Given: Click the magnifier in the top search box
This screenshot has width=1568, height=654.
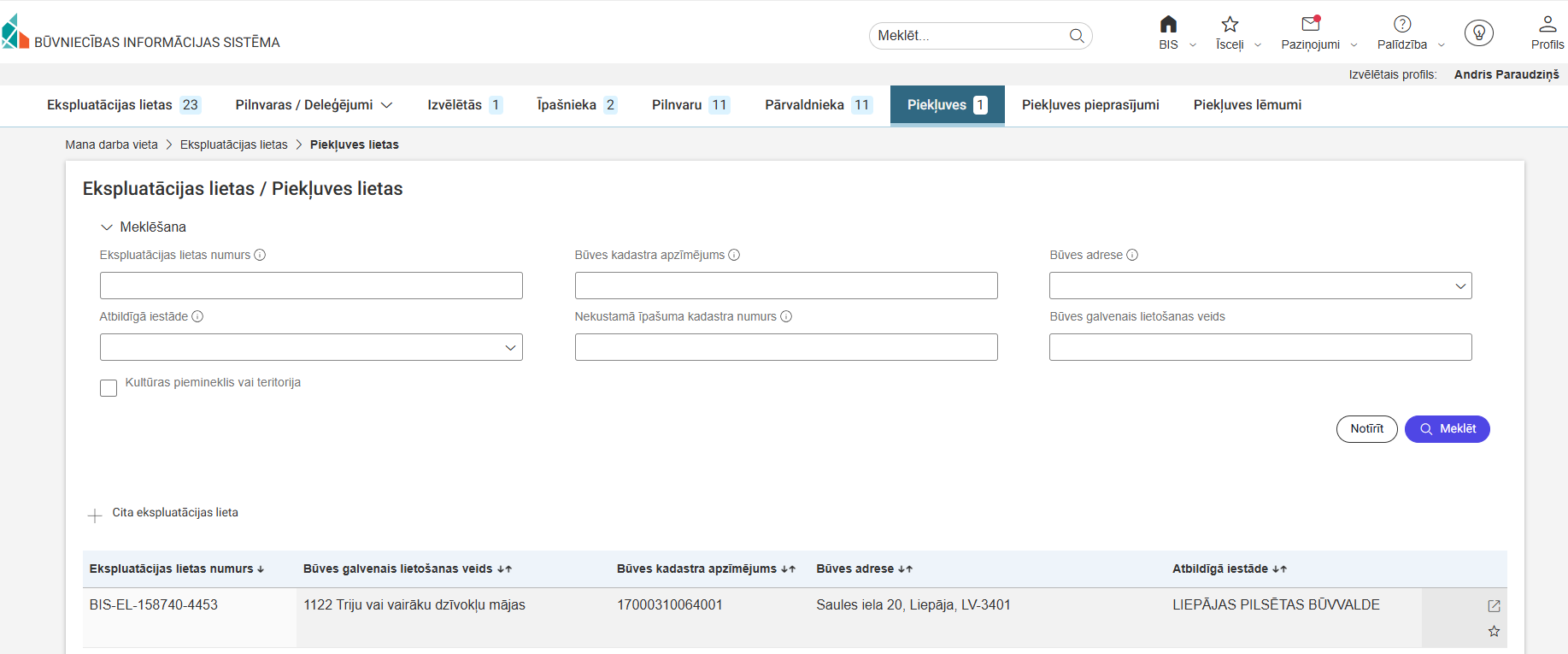Looking at the screenshot, I should [x=1077, y=36].
